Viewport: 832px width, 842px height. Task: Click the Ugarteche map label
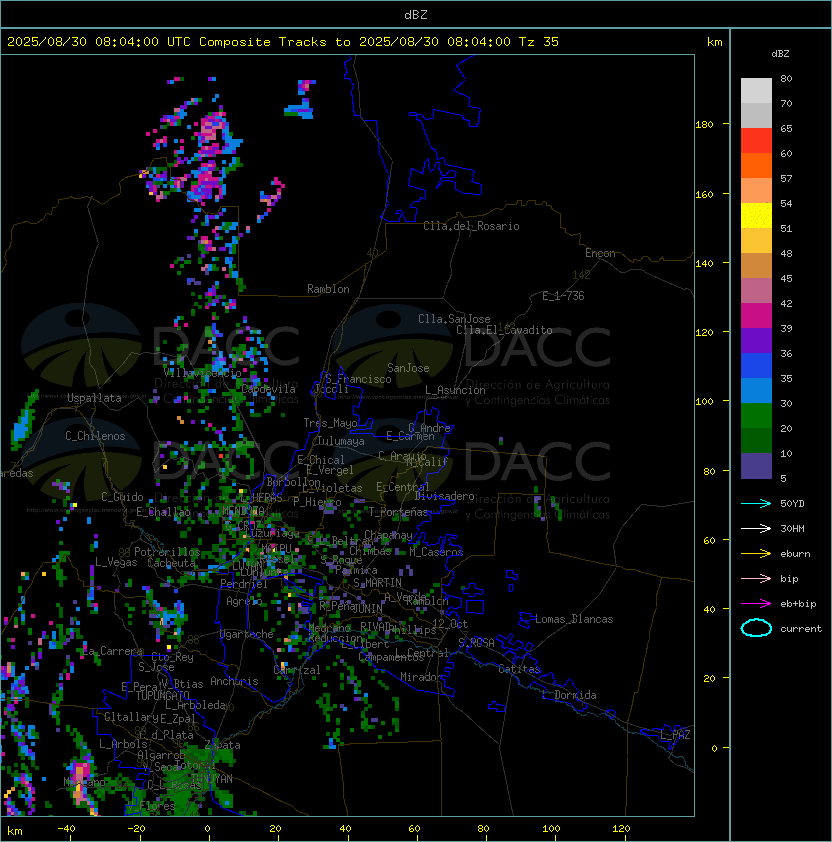point(247,634)
